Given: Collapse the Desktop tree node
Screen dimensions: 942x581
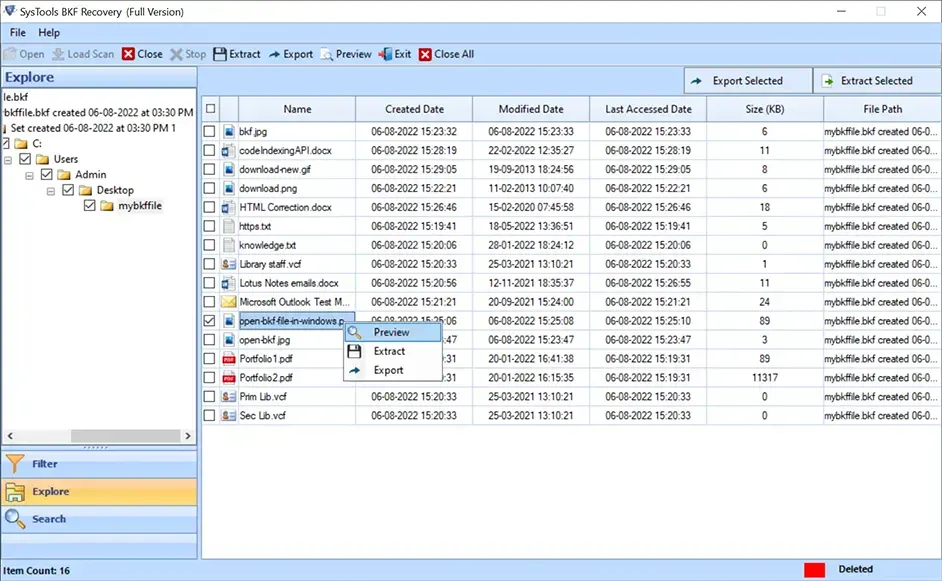Looking at the screenshot, I should [51, 192].
